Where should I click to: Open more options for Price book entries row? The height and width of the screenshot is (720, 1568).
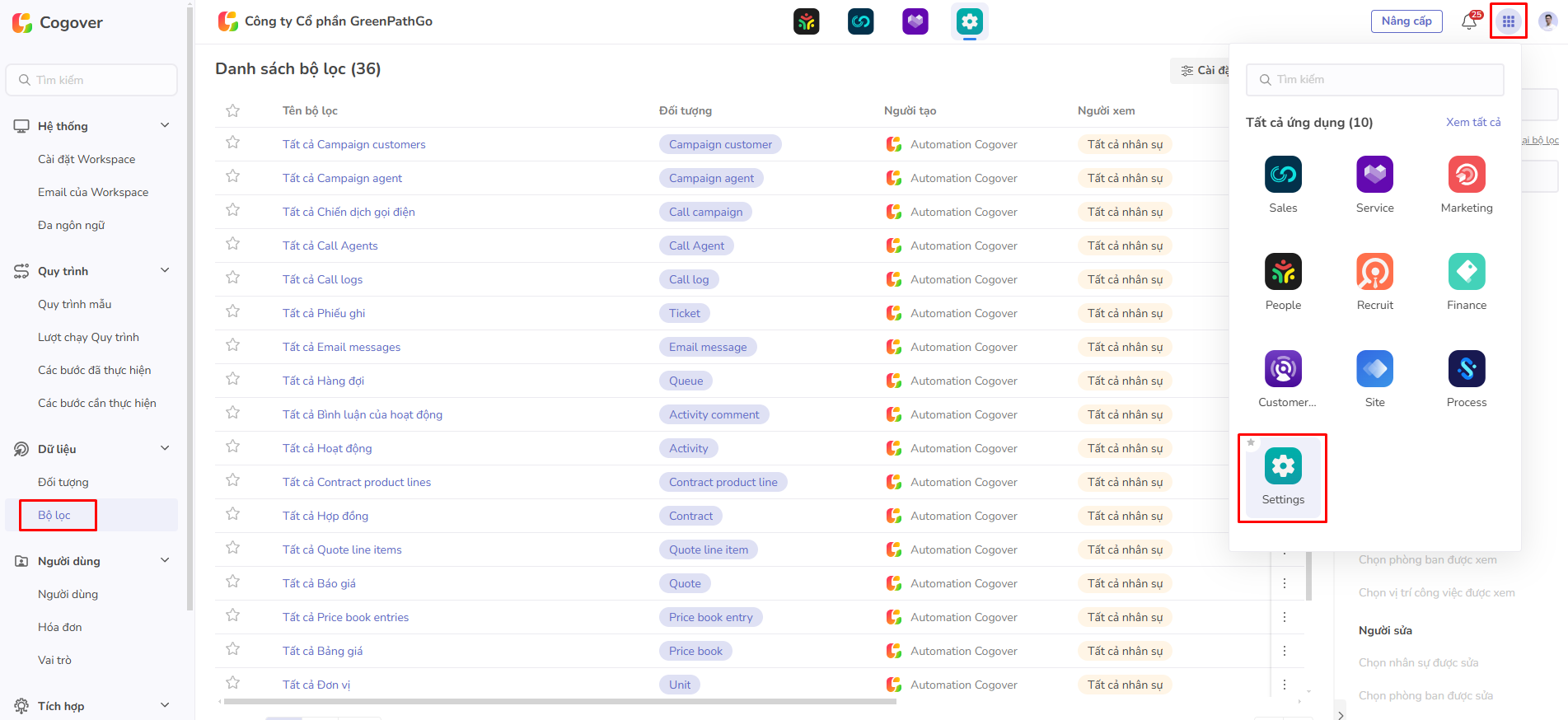(x=1284, y=617)
